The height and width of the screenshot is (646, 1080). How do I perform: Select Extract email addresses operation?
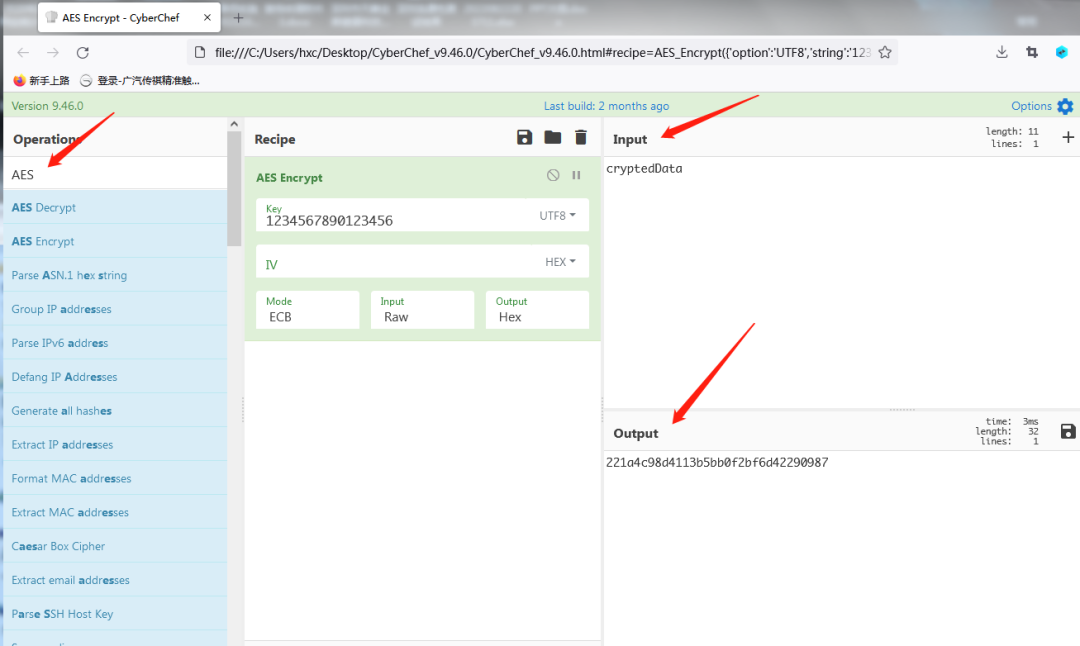click(x=115, y=580)
